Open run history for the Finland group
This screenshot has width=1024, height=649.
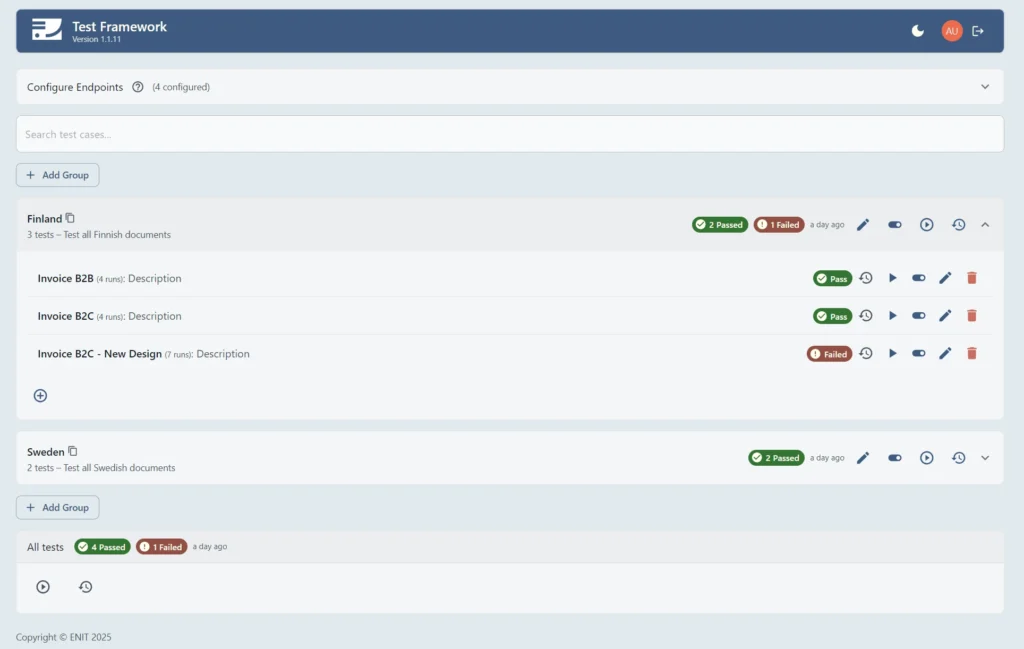958,224
